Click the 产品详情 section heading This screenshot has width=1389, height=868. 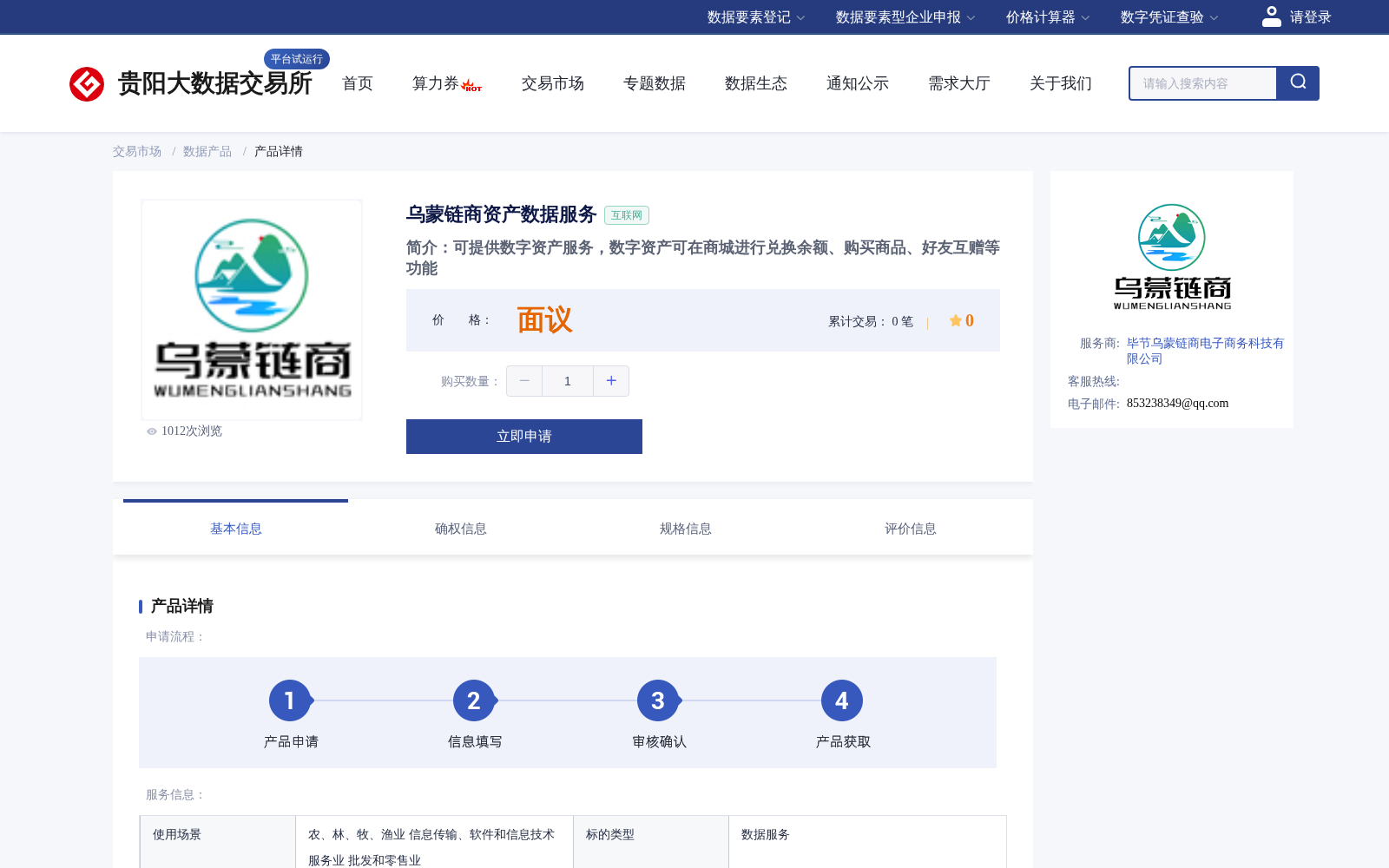182,606
